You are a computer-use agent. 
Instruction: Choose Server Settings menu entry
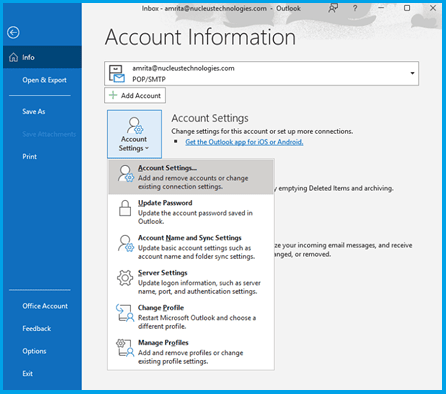pyautogui.click(x=191, y=282)
